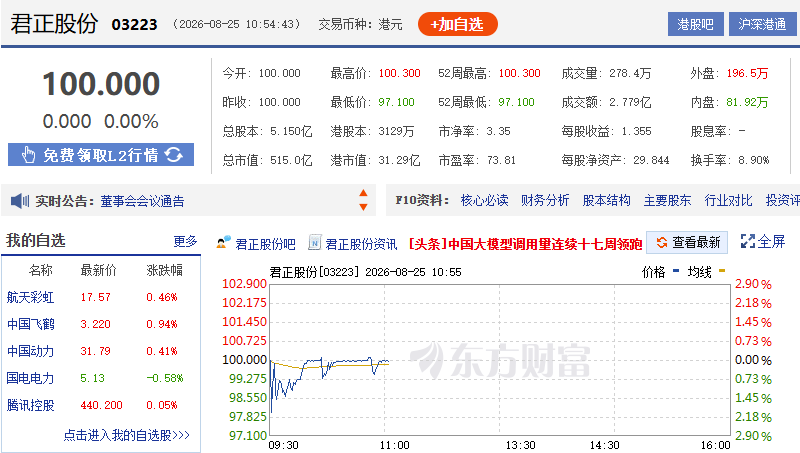Open 君正股份资讯 news link
This screenshot has width=800, height=453.
point(361,244)
